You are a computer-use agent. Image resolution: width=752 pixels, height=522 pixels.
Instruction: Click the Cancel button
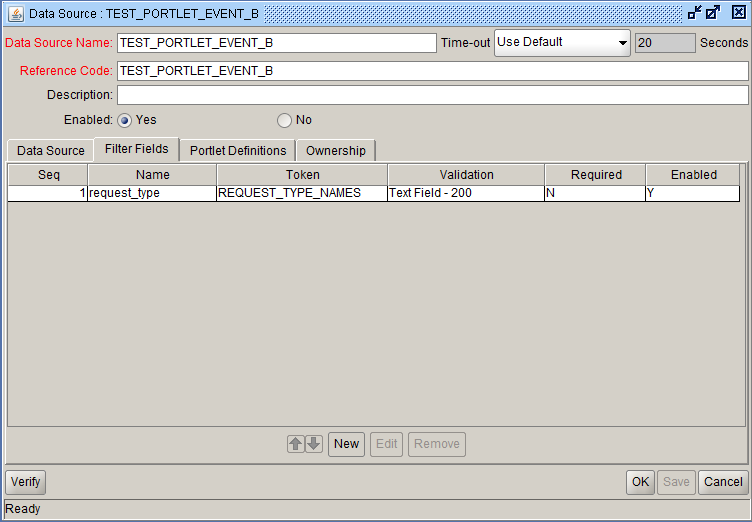tap(723, 482)
